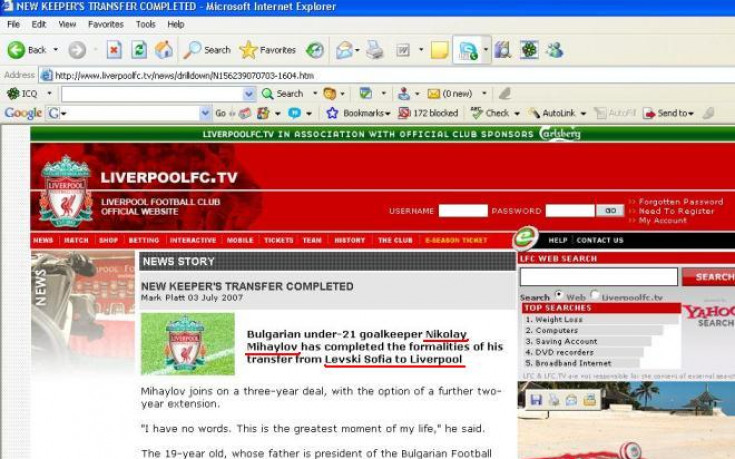Click the Google Bookmarks star
The width and height of the screenshot is (735, 459).
(x=332, y=113)
